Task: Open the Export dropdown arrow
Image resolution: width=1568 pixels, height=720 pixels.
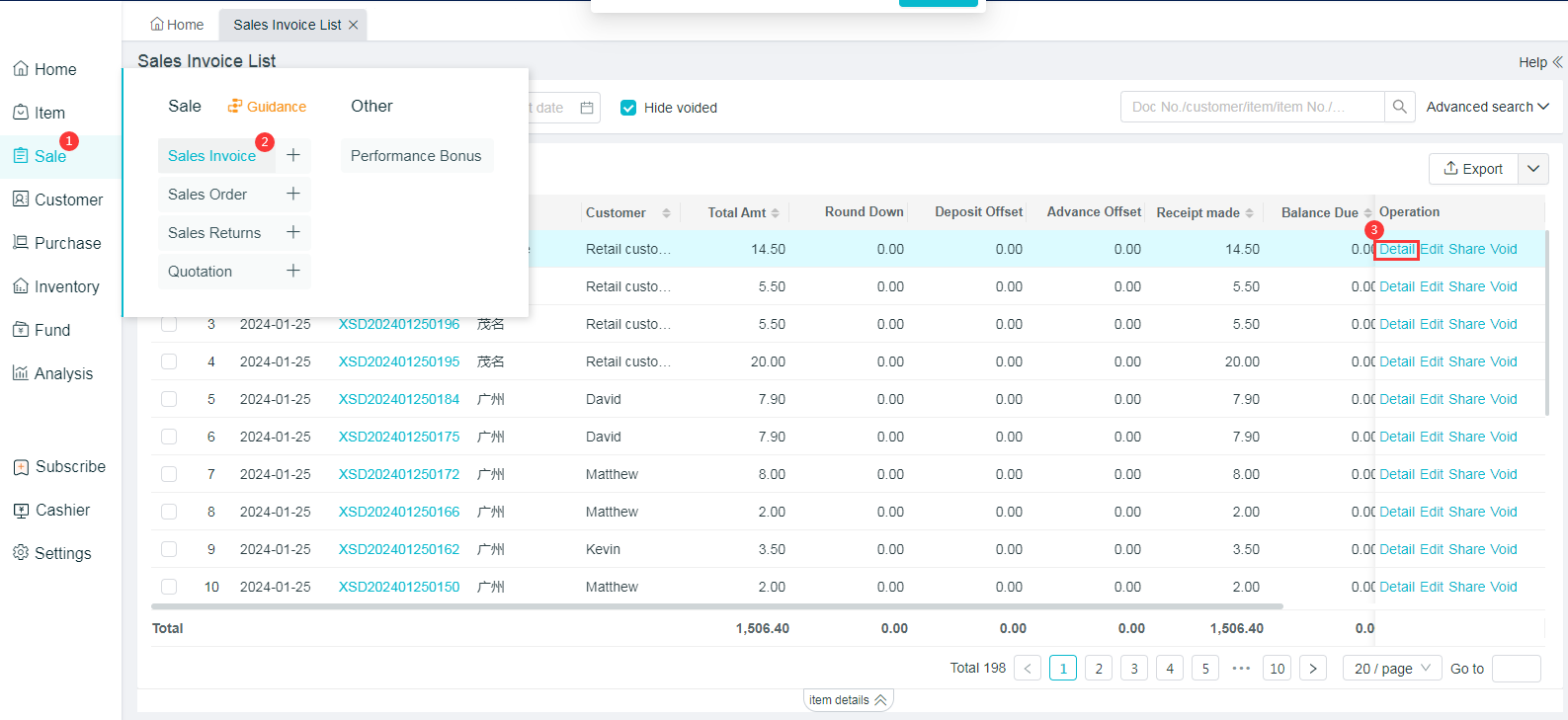Action: coord(1533,169)
